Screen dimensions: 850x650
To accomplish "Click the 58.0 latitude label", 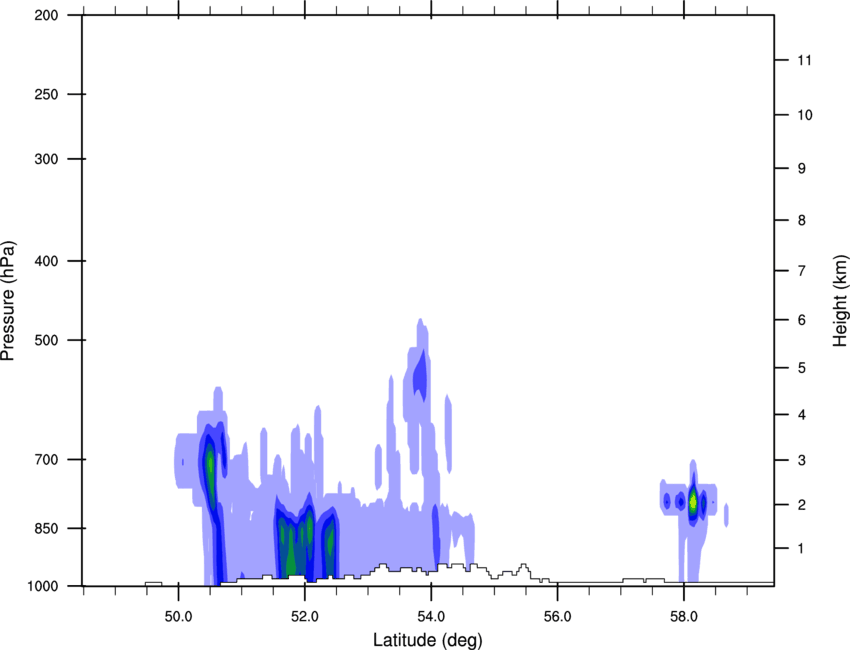I will 684,617.
